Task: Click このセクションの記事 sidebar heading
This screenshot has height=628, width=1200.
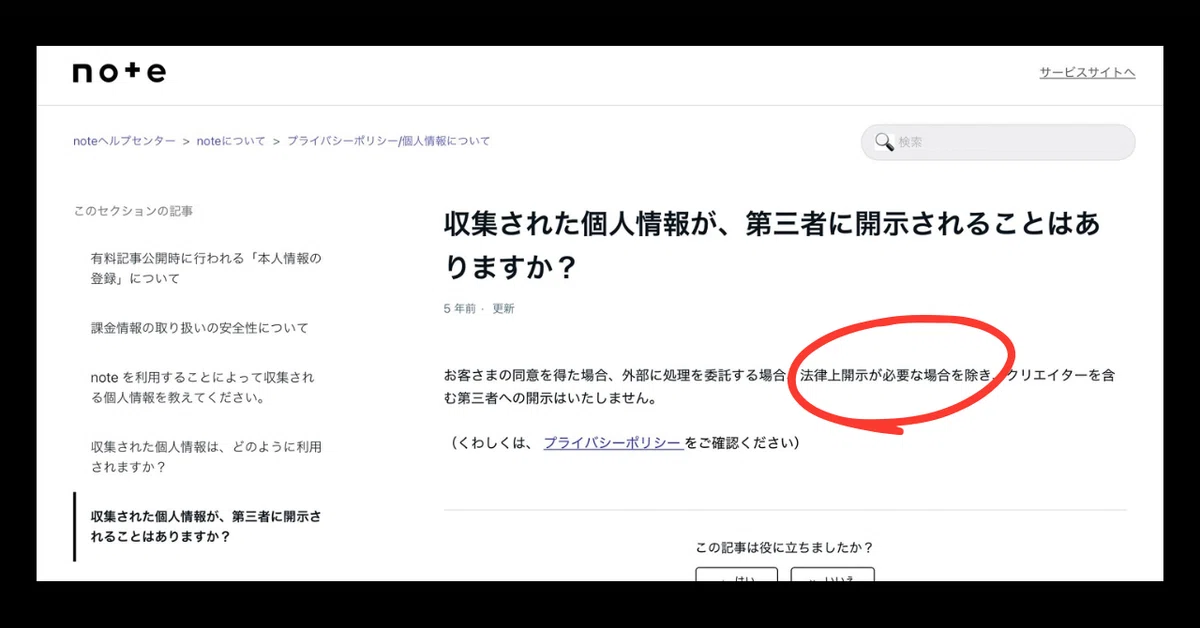Action: [133, 211]
